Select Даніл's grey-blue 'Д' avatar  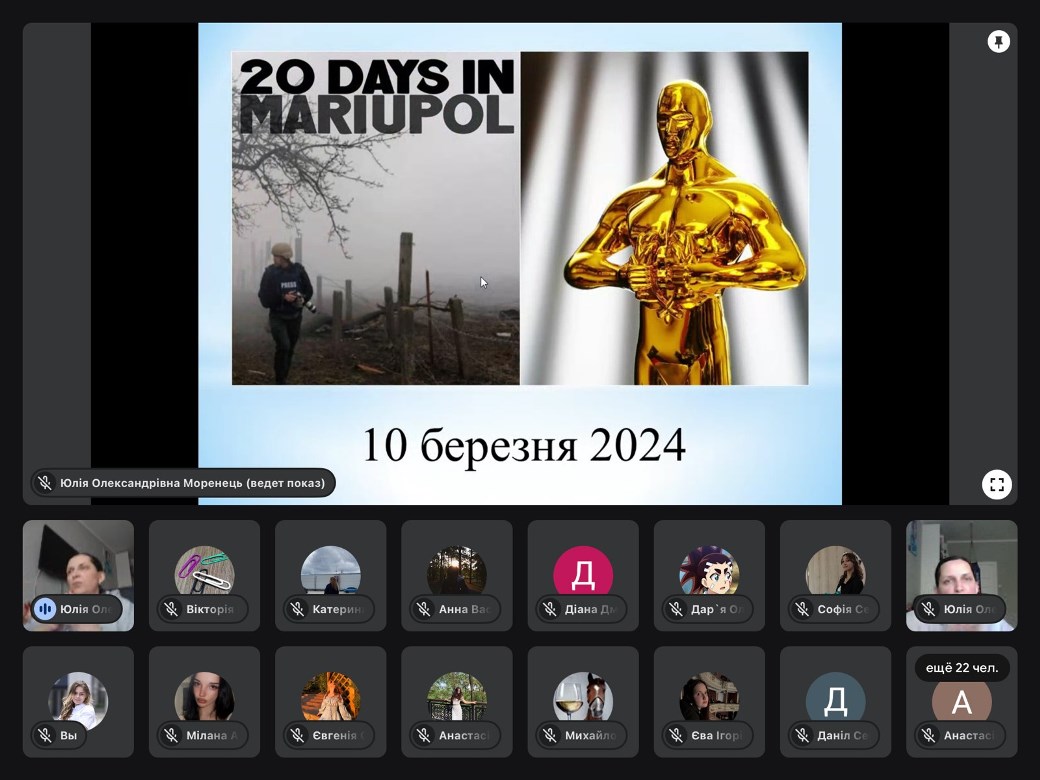coord(836,698)
